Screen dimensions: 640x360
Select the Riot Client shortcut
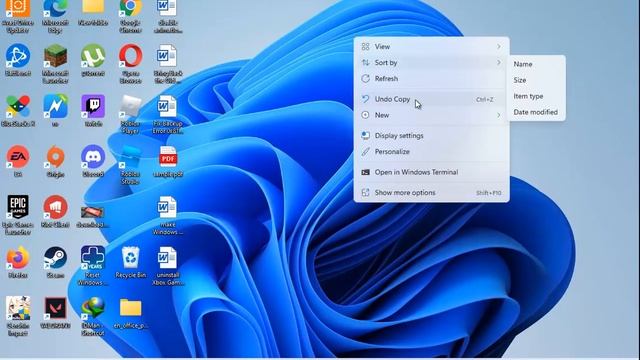click(x=56, y=211)
